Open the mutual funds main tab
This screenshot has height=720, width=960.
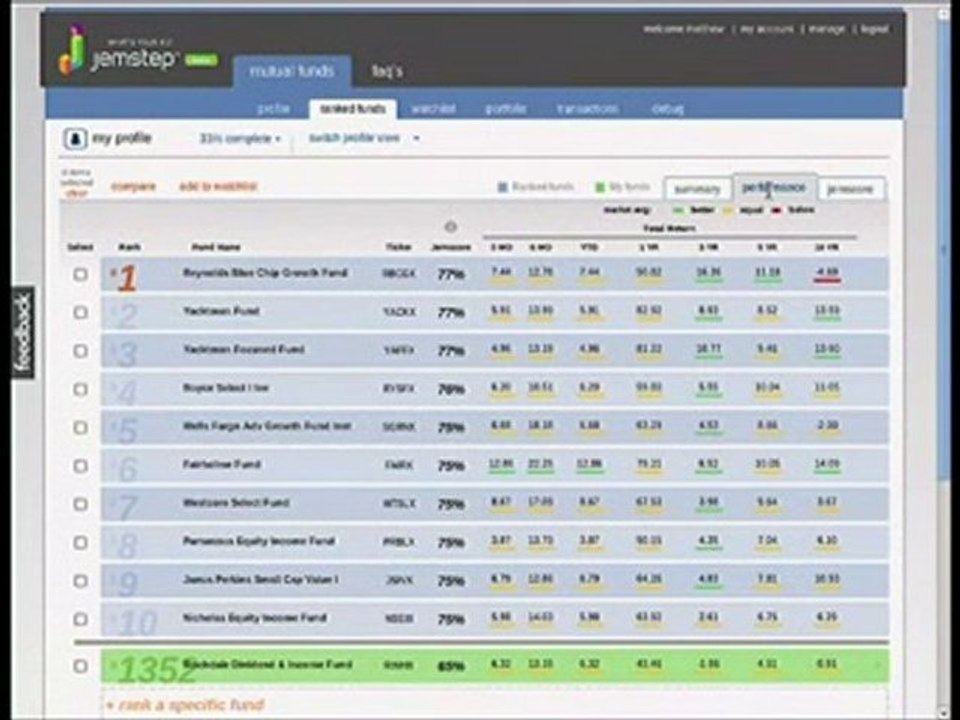tap(292, 72)
